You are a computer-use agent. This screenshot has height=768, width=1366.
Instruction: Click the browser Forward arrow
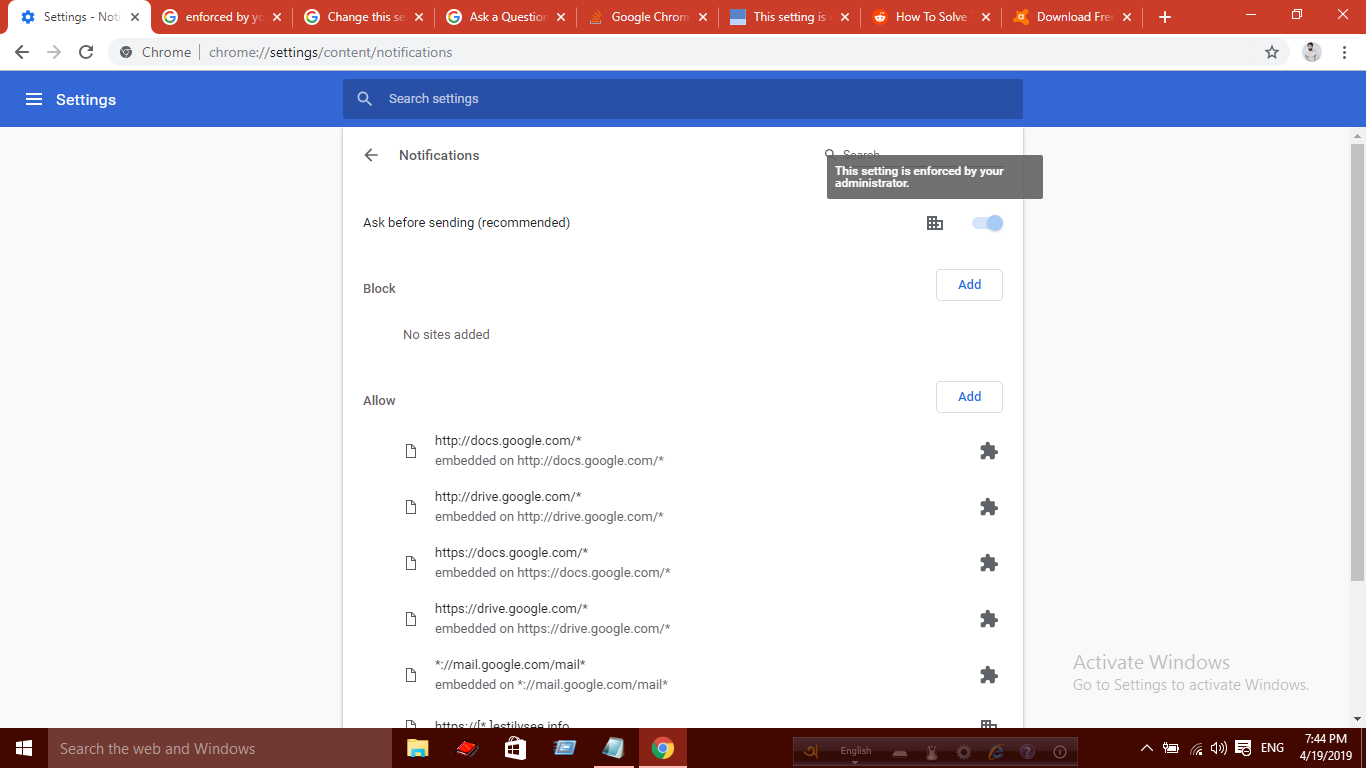54,52
